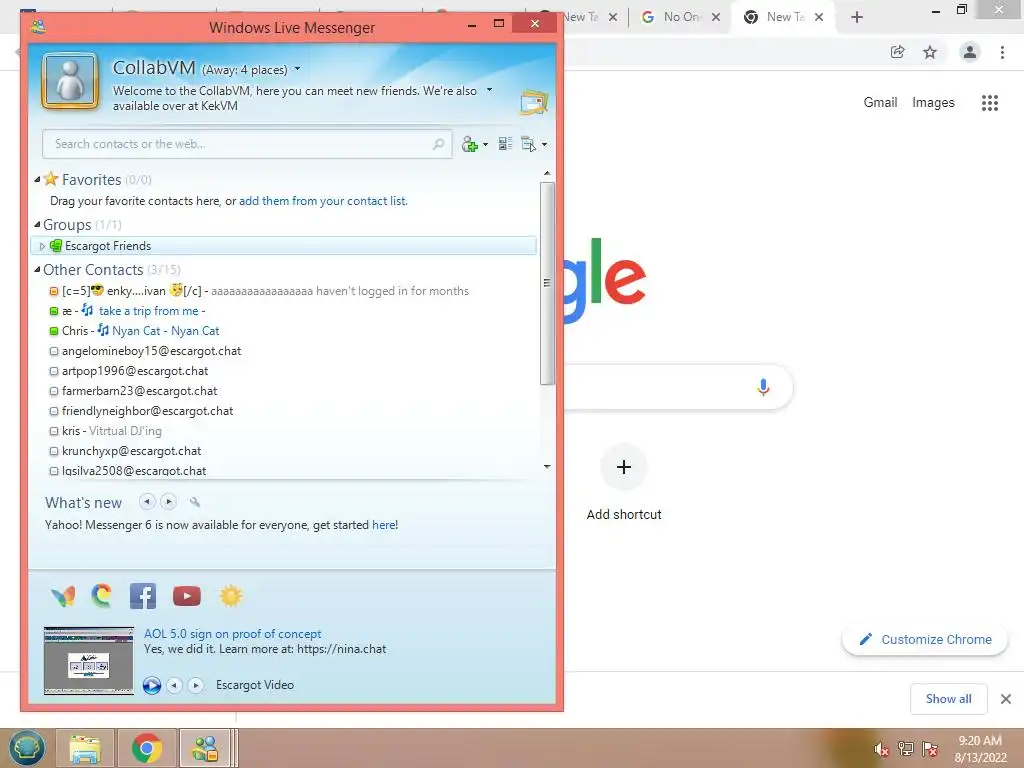Open the personal message dropdown arrow
The width and height of the screenshot is (1024, 768).
pos(489,90)
